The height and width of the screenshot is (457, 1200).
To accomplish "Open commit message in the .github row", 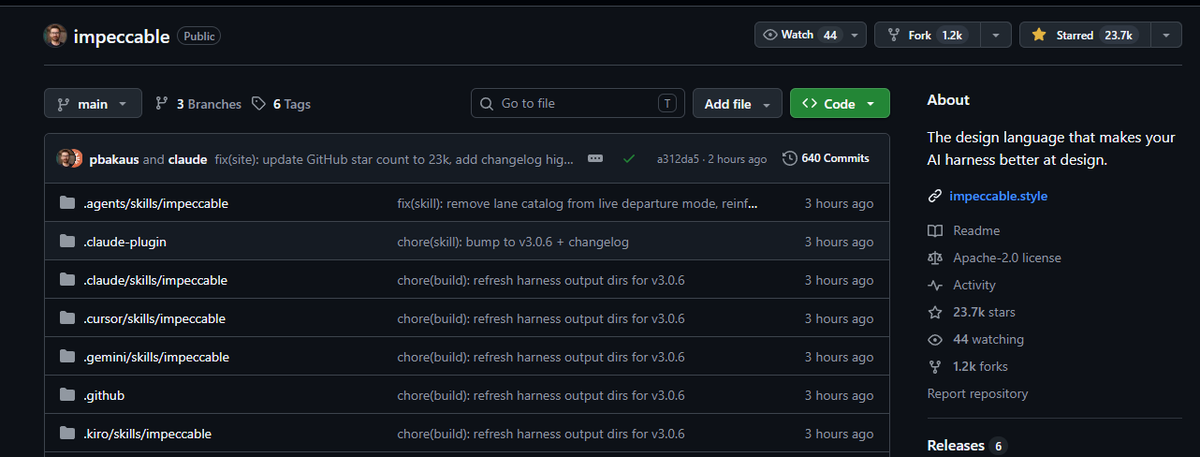I will coord(541,396).
